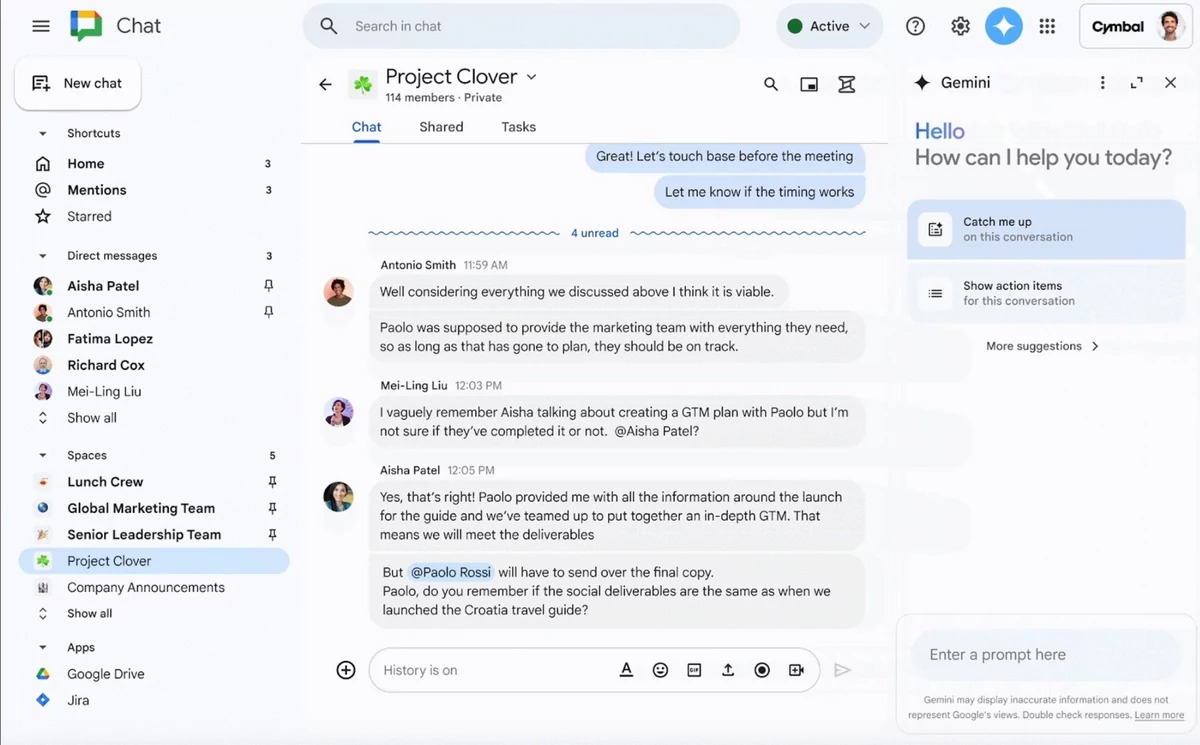The height and width of the screenshot is (745, 1200).
Task: Switch to the Shared tab
Action: click(441, 127)
